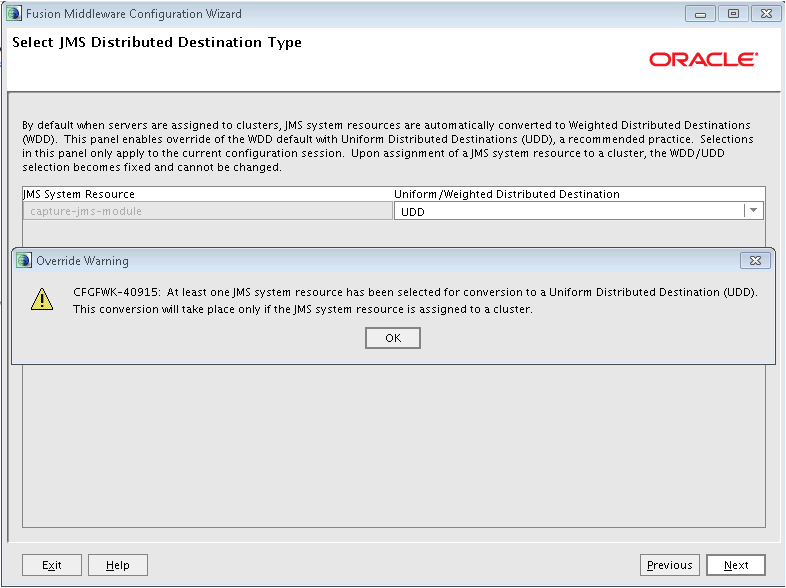Click the Next button
Viewport: 786px width, 588px height.
tap(735, 565)
